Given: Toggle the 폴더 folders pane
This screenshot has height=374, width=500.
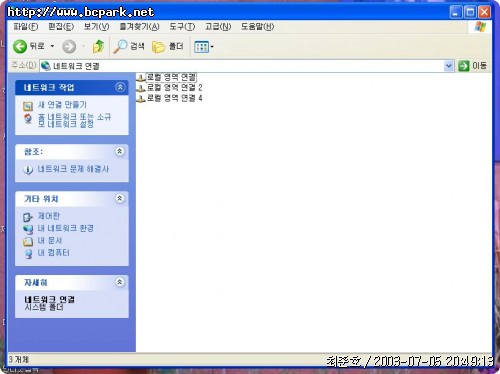Looking at the screenshot, I should coord(168,46).
